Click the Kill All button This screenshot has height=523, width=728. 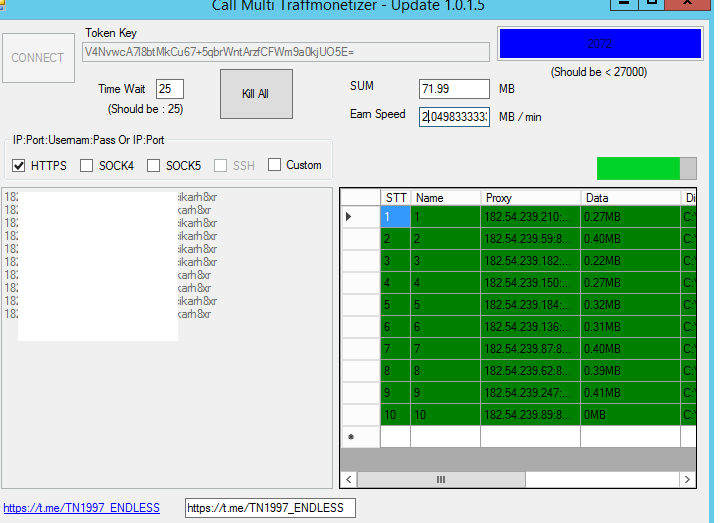click(256, 94)
